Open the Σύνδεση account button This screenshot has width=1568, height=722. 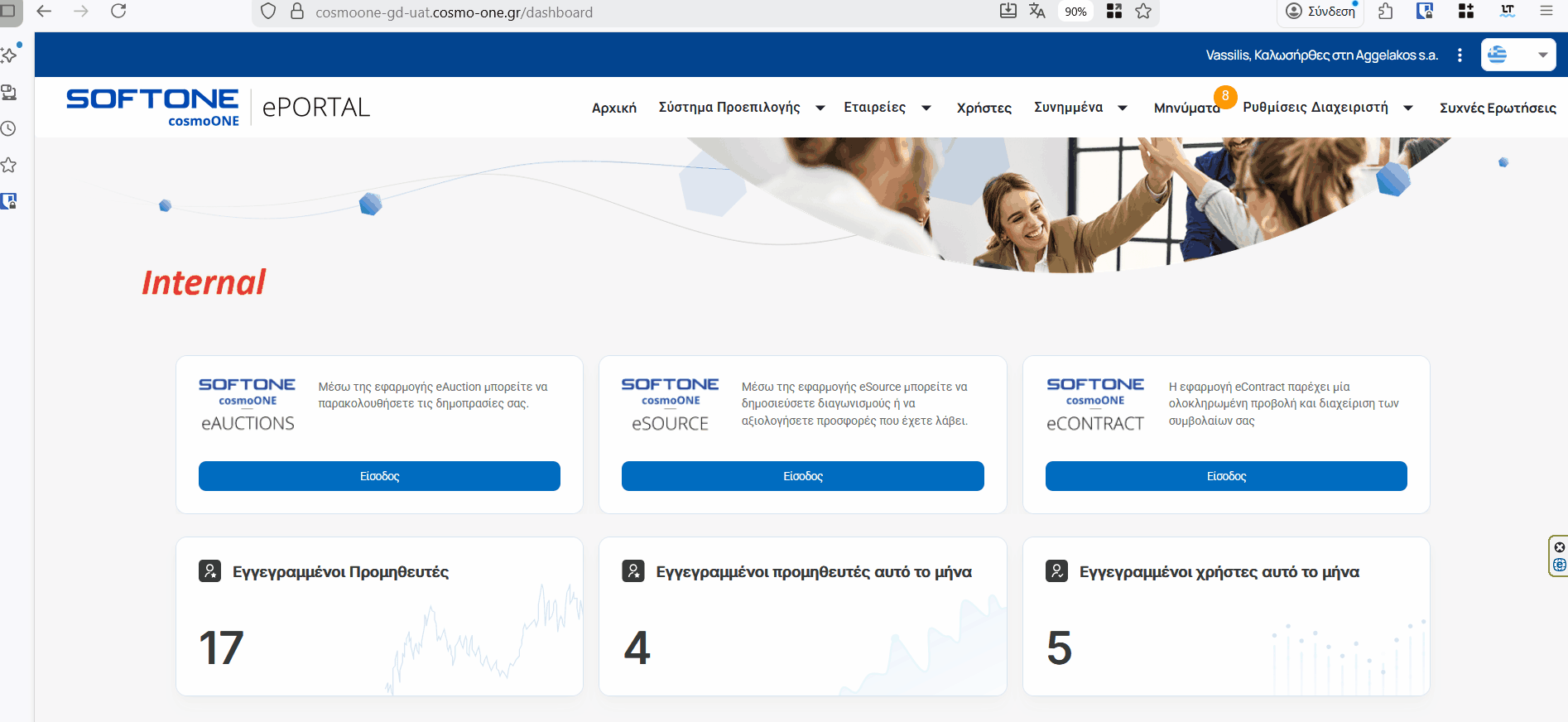pyautogui.click(x=1320, y=12)
